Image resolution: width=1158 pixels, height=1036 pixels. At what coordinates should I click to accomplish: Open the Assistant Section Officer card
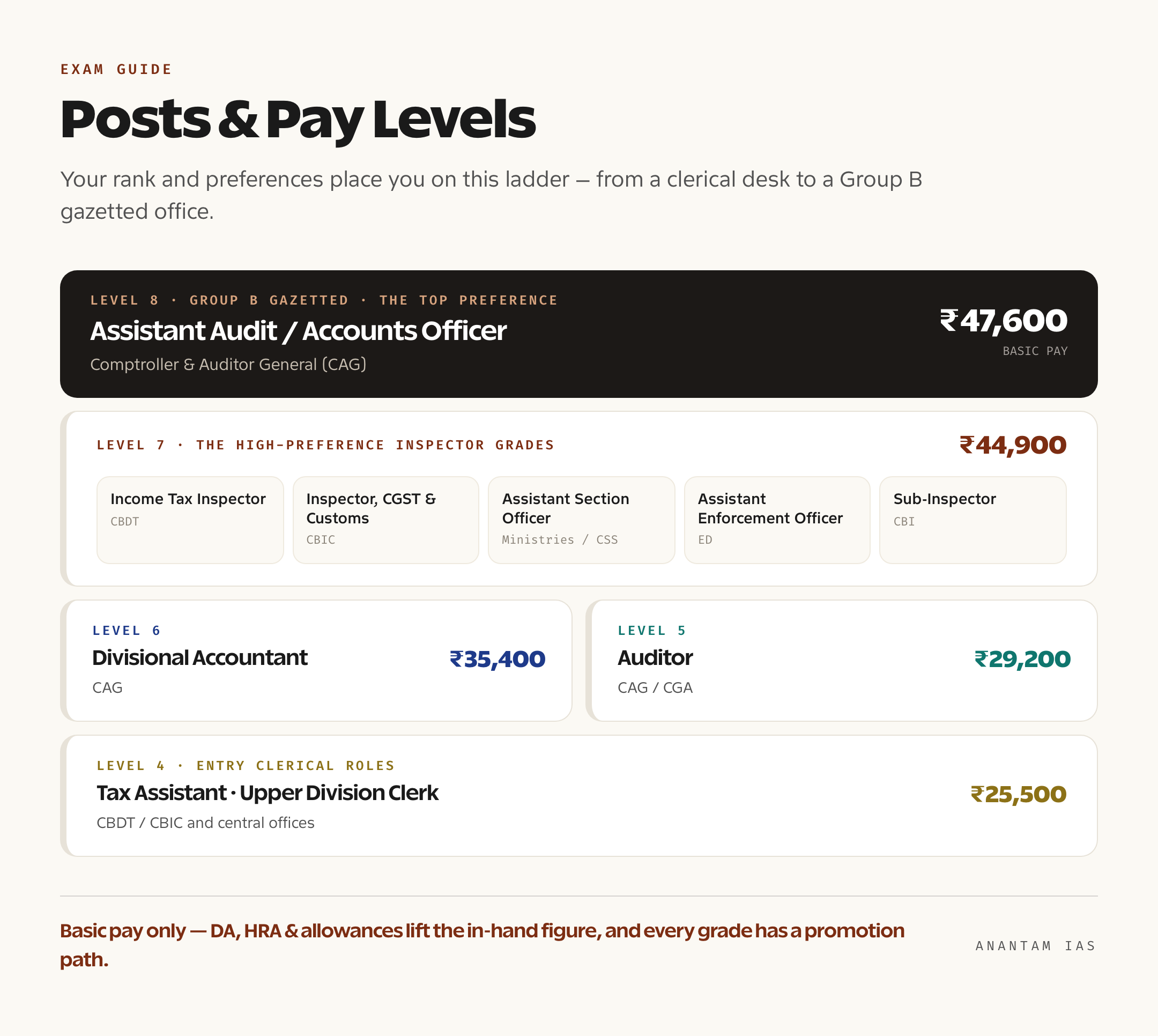(582, 520)
